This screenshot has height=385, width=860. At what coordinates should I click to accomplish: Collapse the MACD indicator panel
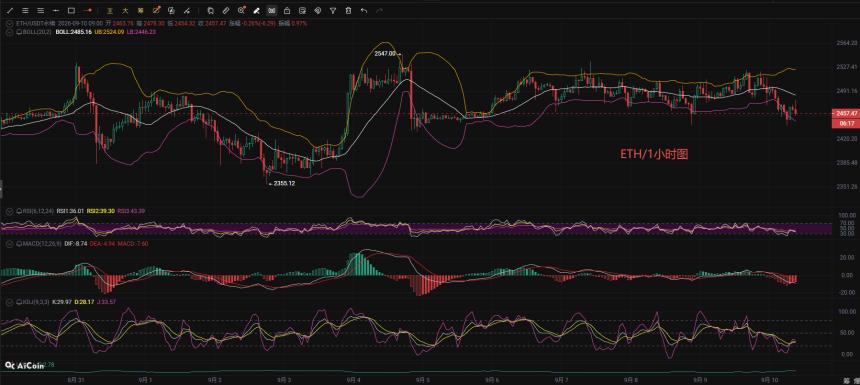(x=9, y=243)
